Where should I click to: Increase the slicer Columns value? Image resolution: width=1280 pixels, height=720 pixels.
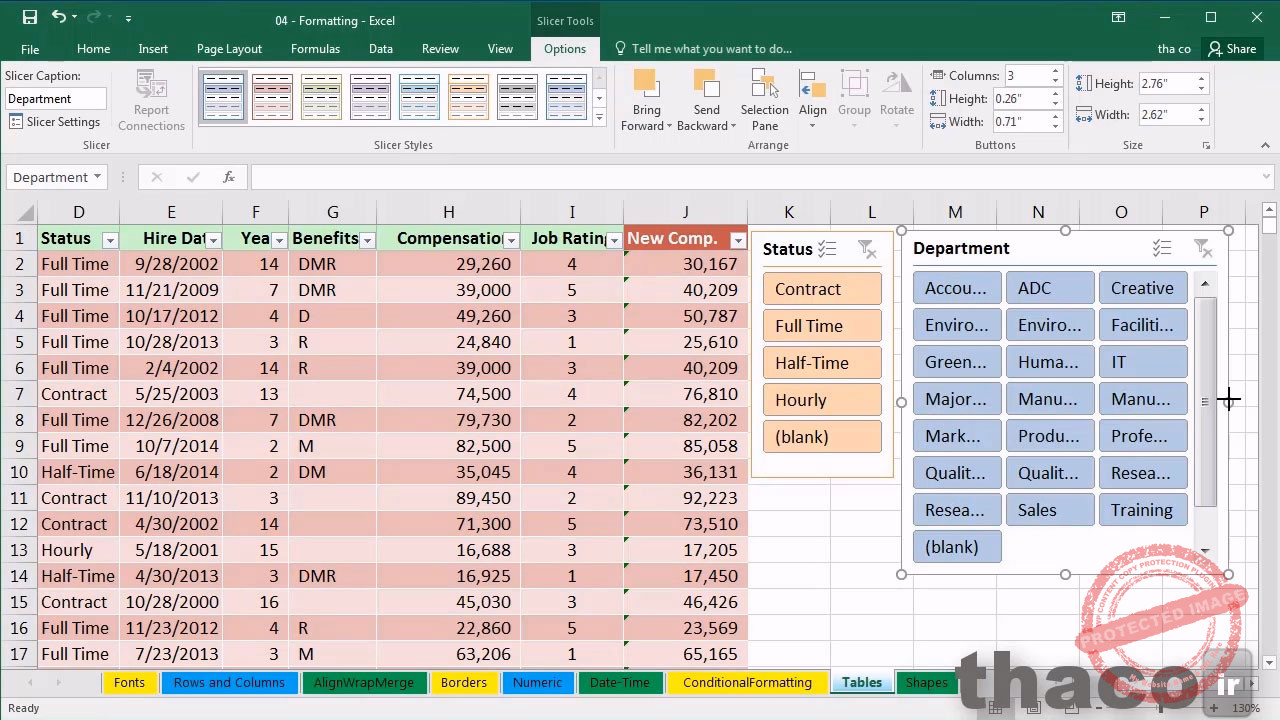tap(1055, 71)
